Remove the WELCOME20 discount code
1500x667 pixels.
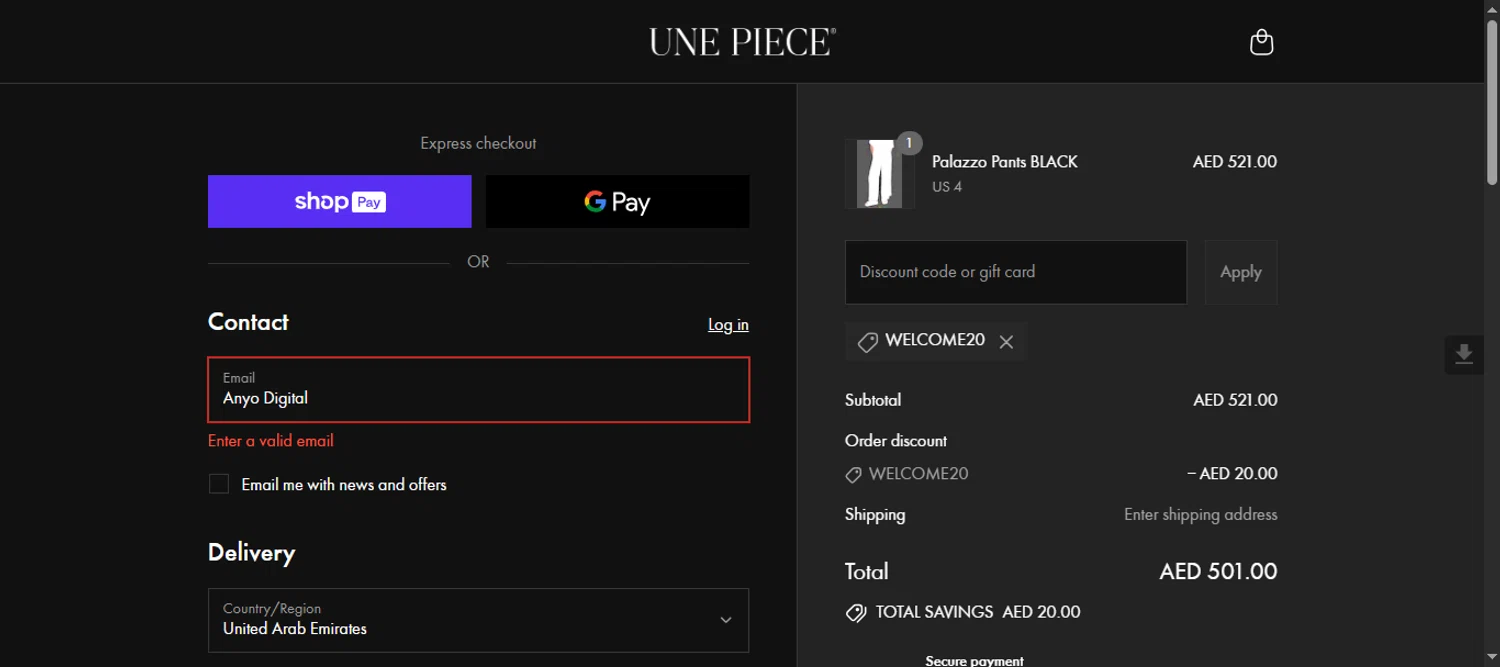click(1006, 342)
